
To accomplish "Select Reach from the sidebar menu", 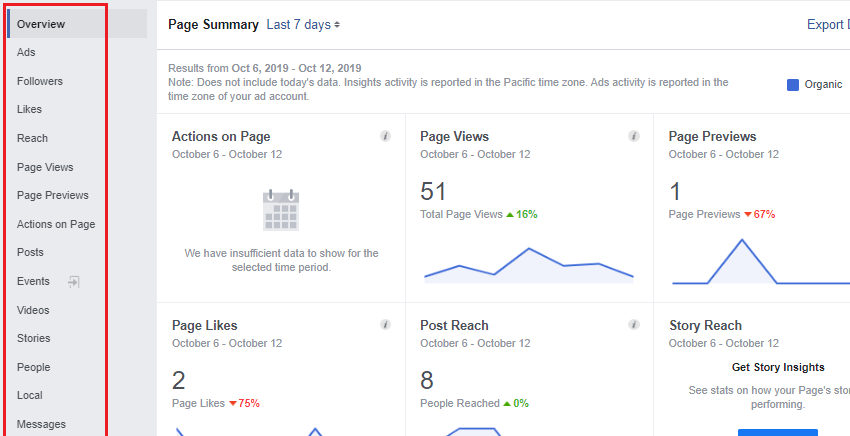I will pyautogui.click(x=32, y=138).
